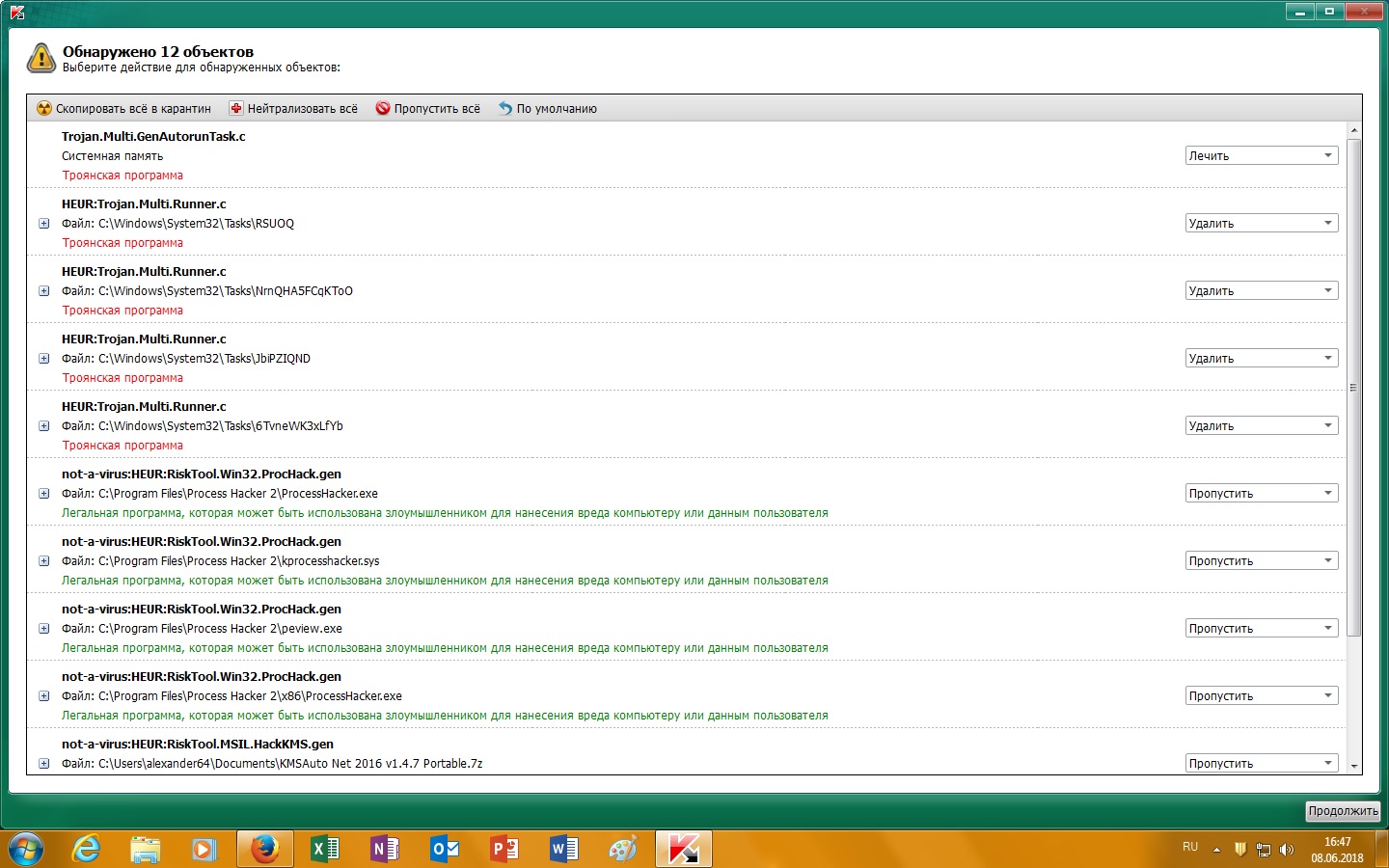1389x868 pixels.
Task: Click the list scrollbar down arrow
Action: click(1354, 766)
